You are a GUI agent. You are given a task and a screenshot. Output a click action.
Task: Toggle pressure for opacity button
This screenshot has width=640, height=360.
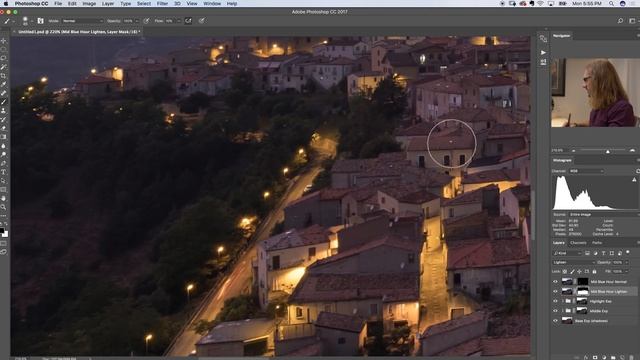click(147, 20)
